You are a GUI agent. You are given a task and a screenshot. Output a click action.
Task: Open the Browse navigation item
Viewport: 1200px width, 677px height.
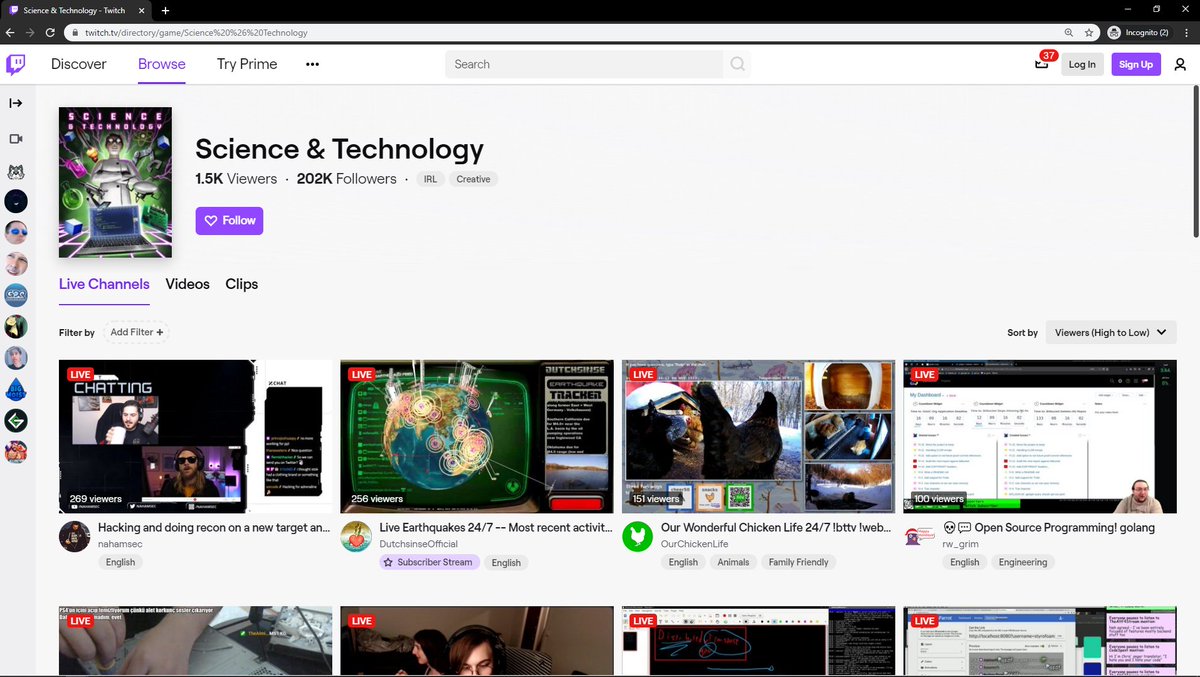point(162,64)
